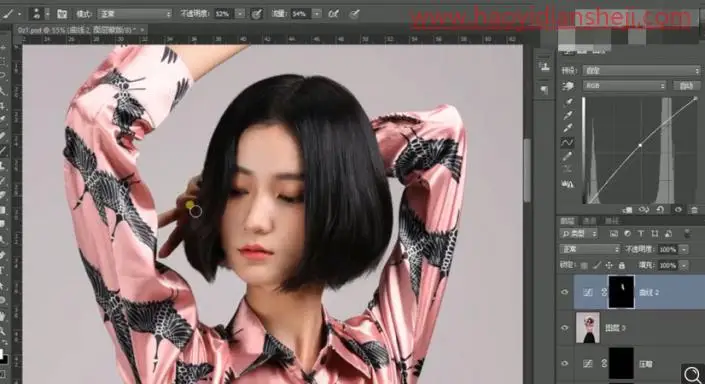Switch to the Paths tab
The width and height of the screenshot is (705, 384).
coord(611,221)
